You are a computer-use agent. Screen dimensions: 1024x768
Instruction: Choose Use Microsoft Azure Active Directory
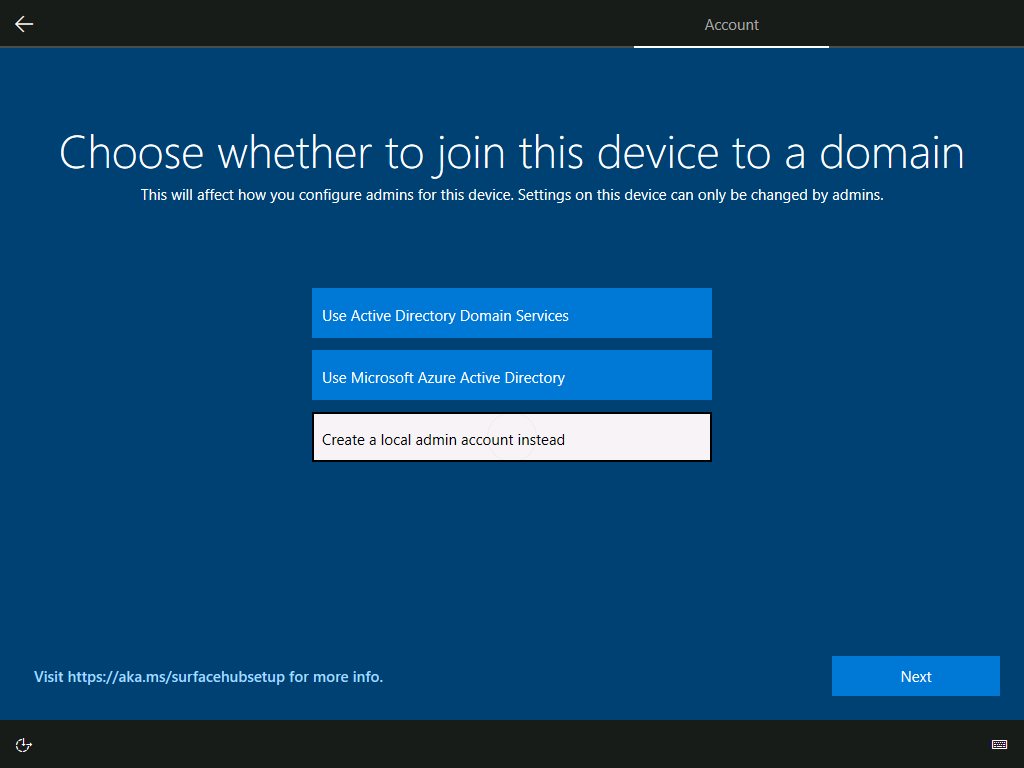(x=512, y=375)
